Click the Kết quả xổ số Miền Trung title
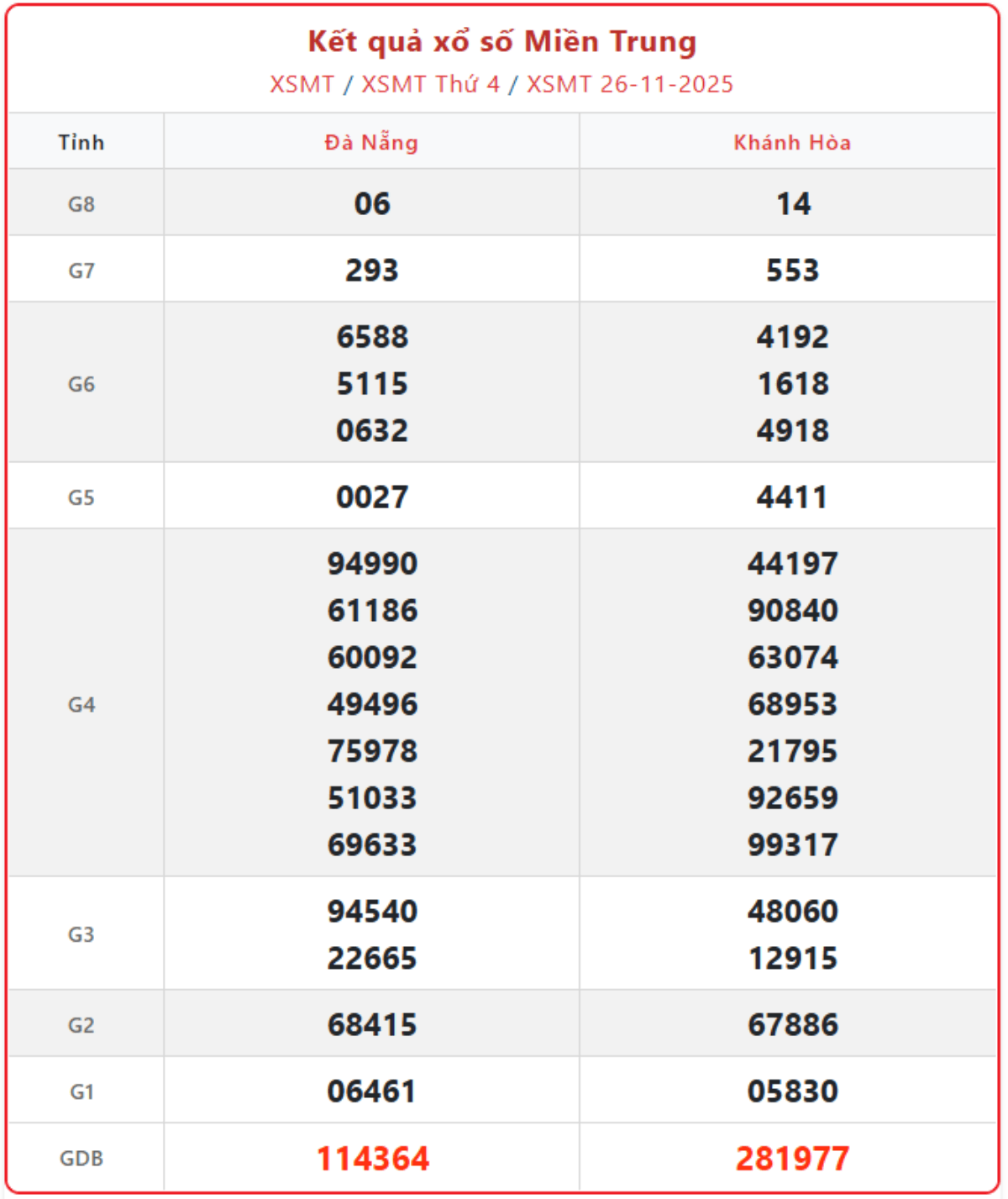The width and height of the screenshot is (1008, 1199). [x=502, y=42]
